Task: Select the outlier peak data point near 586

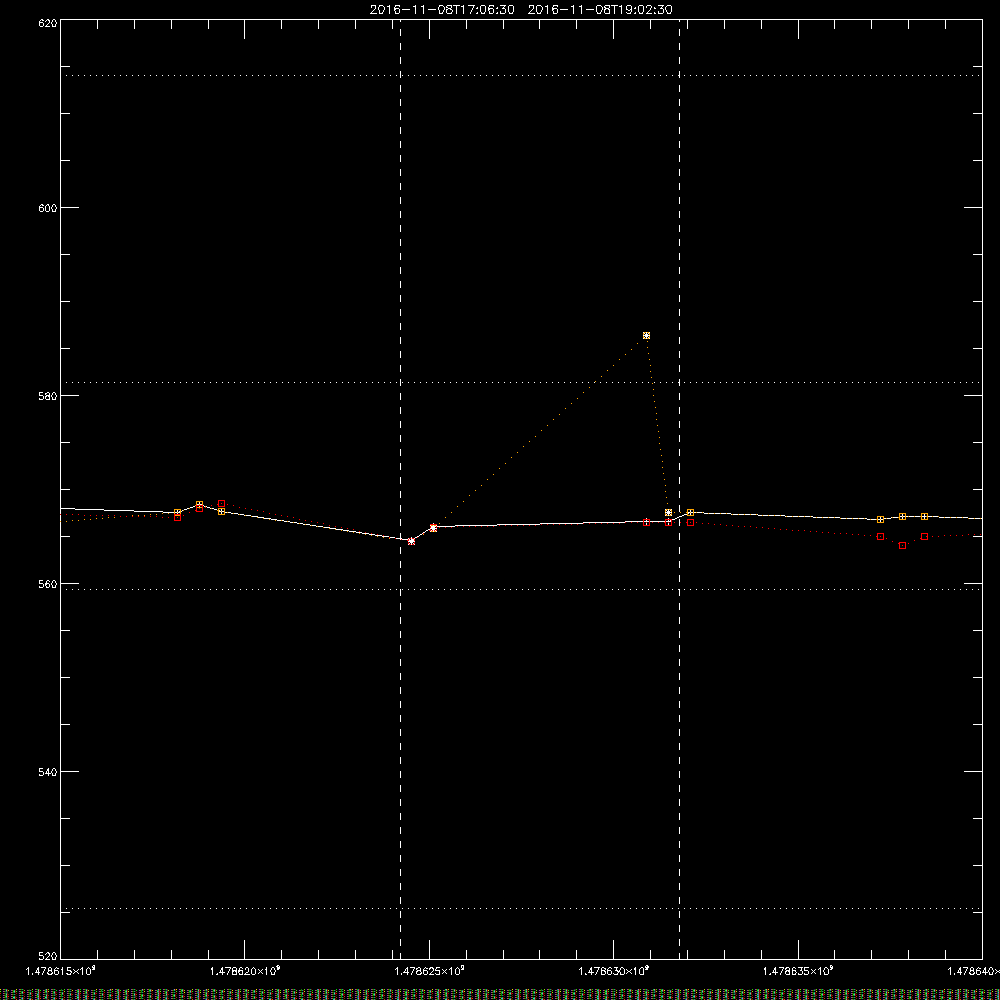Action: (x=647, y=335)
